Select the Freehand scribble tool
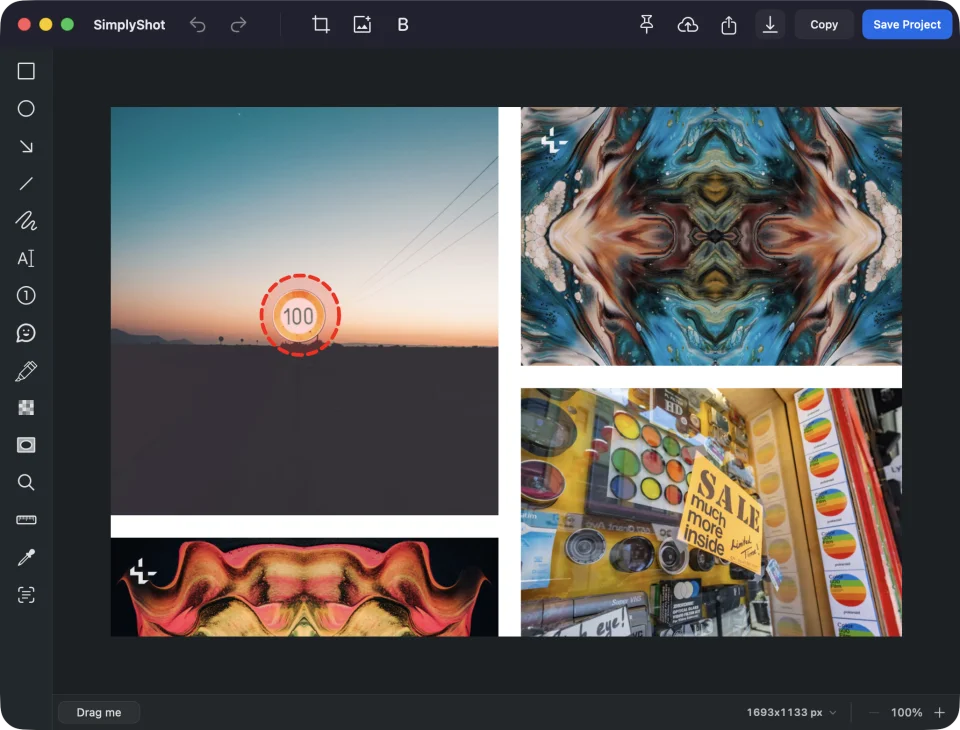This screenshot has height=730, width=960. [x=26, y=221]
